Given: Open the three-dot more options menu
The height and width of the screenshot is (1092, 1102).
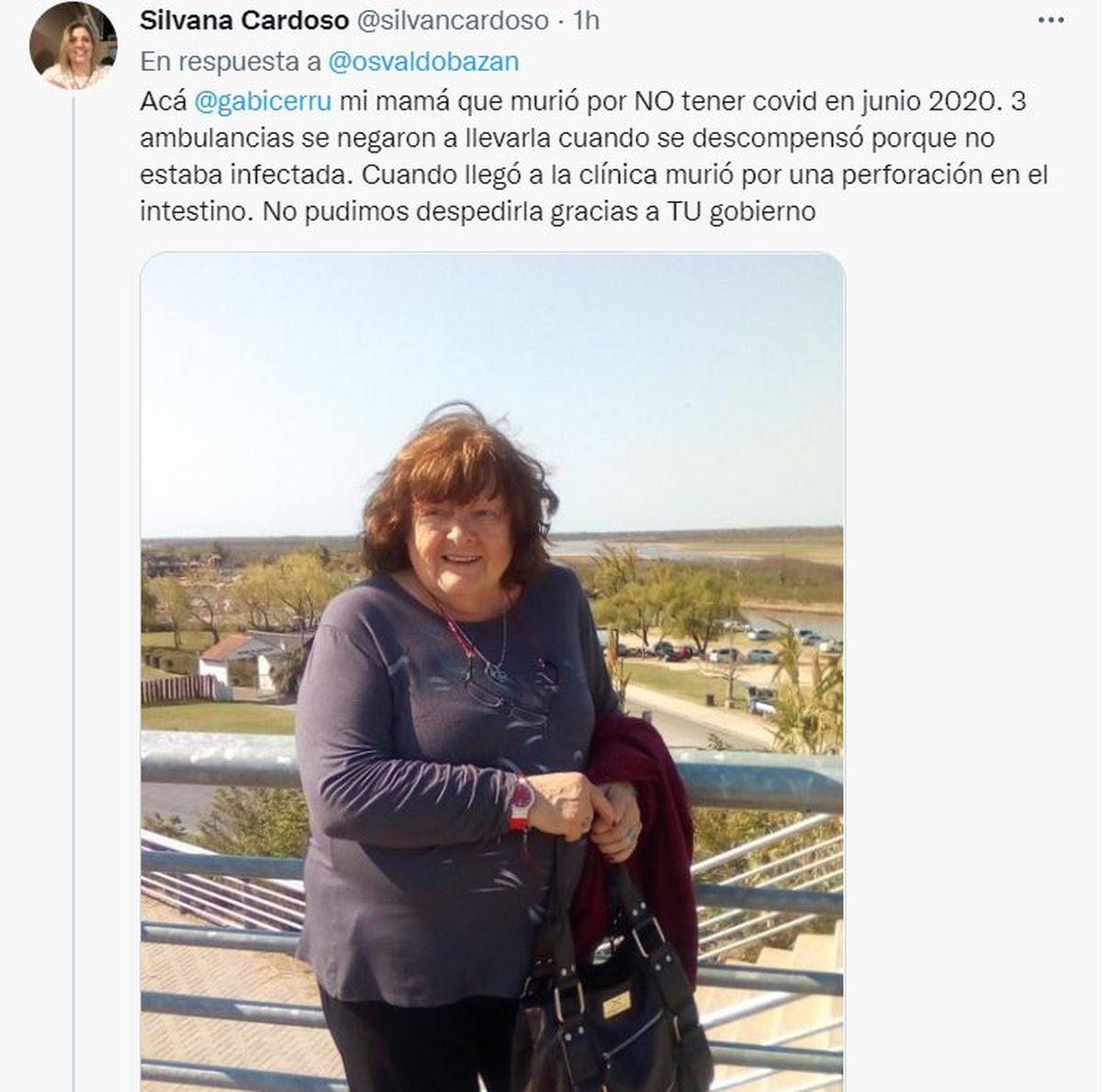Looking at the screenshot, I should coord(1050,20).
